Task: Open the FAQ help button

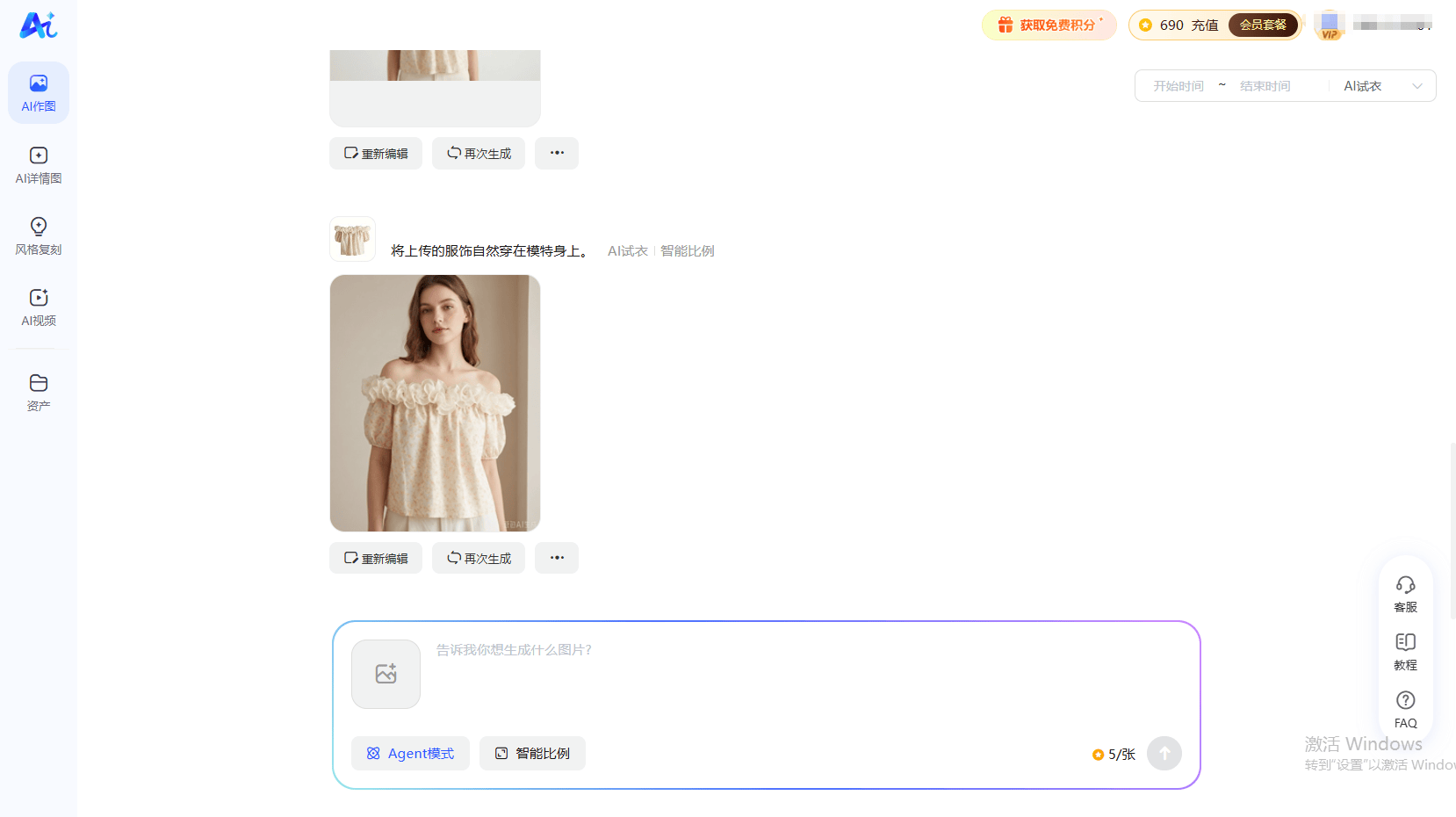Action: click(1405, 710)
